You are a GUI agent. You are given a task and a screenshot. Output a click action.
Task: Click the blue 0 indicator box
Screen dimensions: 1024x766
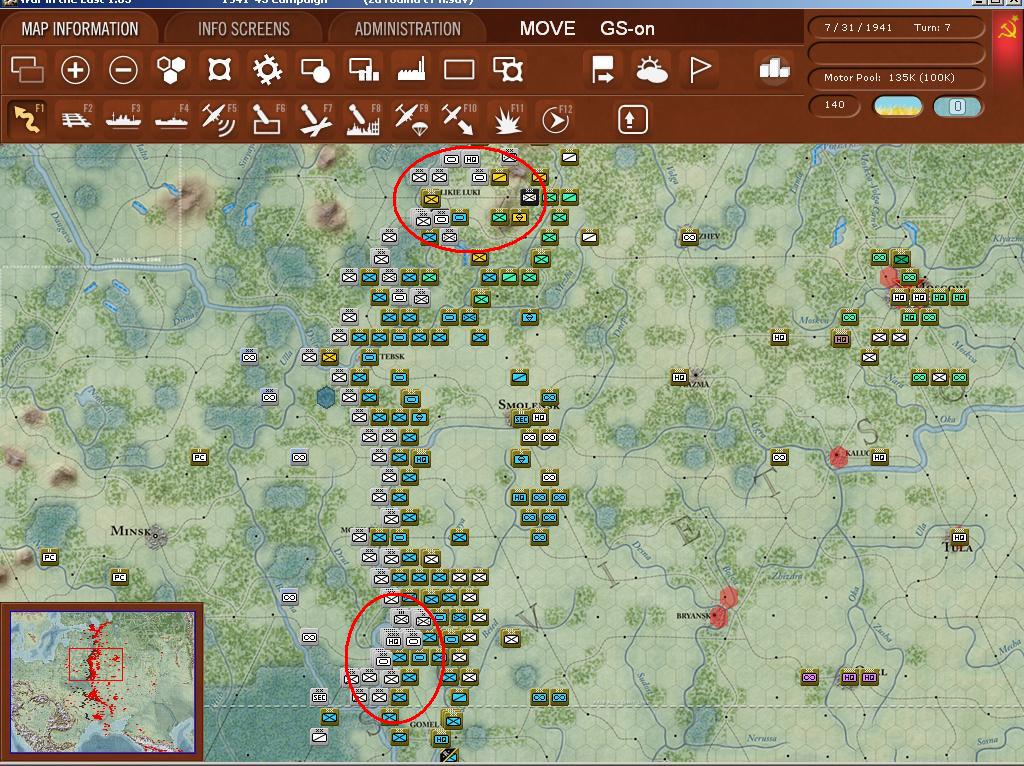tap(957, 106)
